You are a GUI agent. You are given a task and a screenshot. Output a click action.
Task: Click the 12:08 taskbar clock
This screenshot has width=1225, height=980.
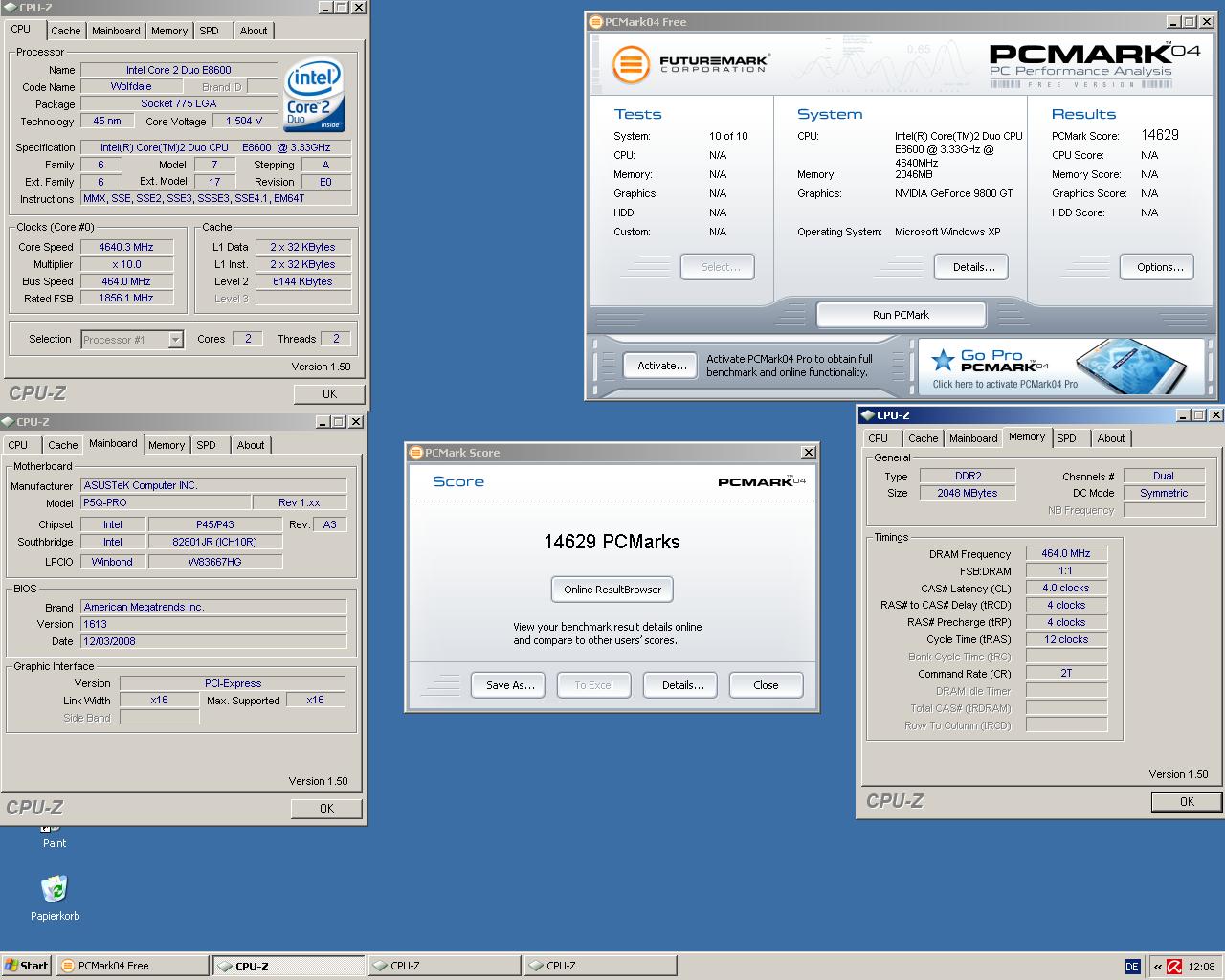1201,967
